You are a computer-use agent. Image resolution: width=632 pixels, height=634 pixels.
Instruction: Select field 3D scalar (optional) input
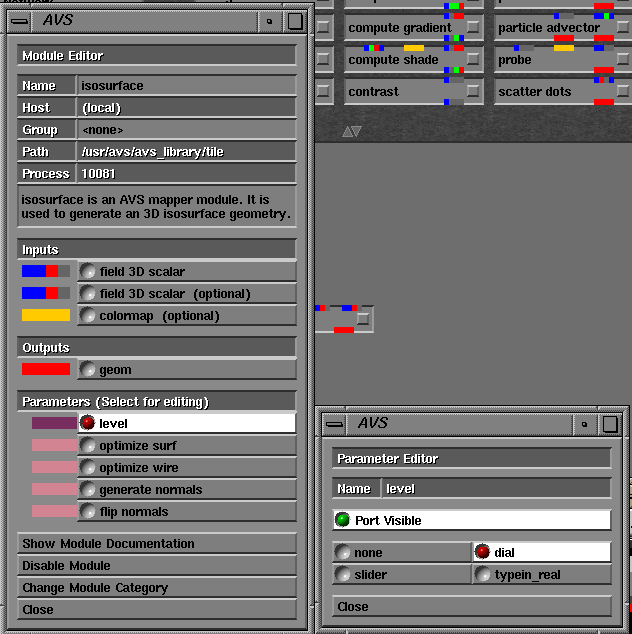click(x=187, y=293)
